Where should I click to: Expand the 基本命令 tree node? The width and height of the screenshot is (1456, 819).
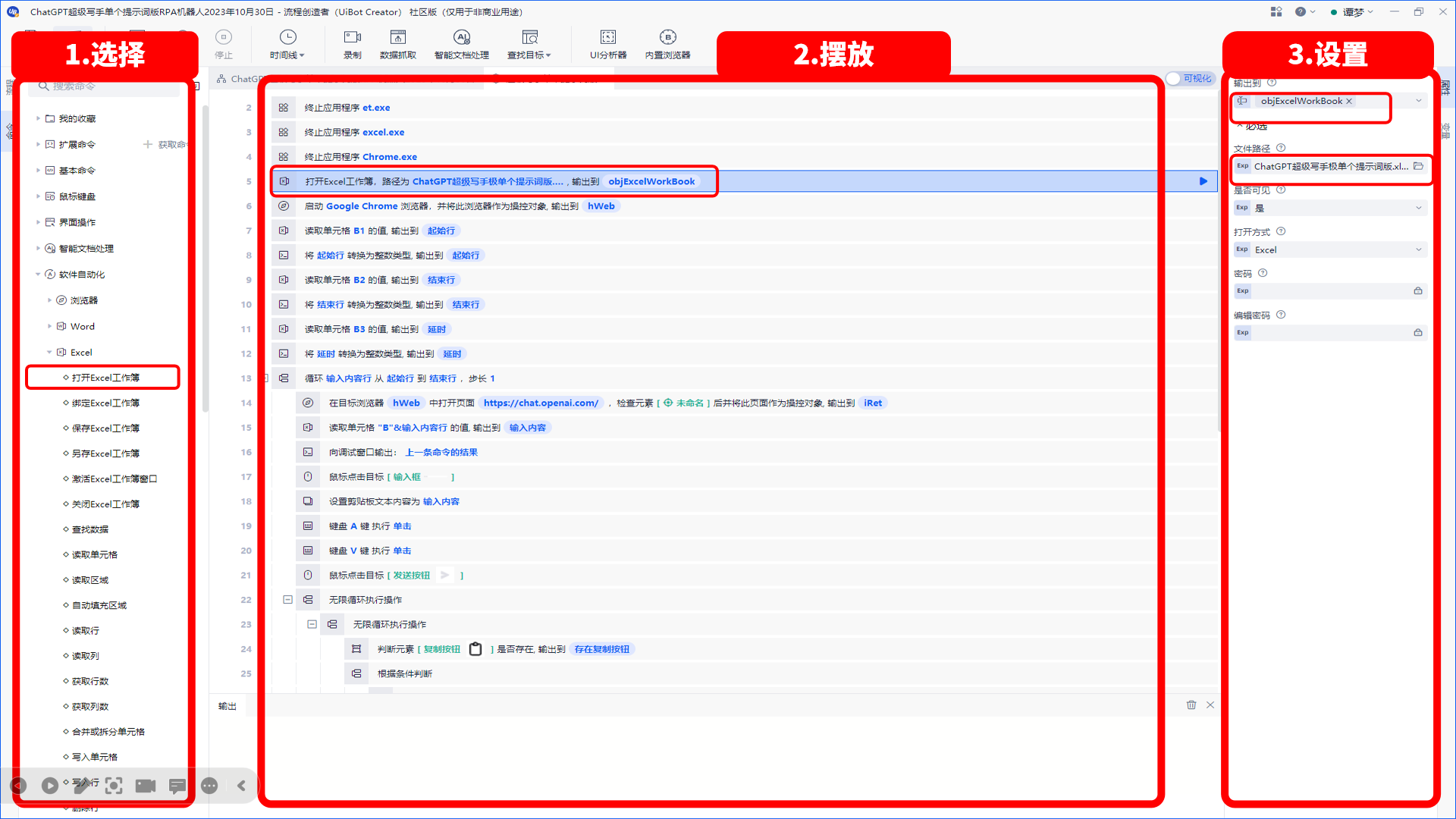38,170
